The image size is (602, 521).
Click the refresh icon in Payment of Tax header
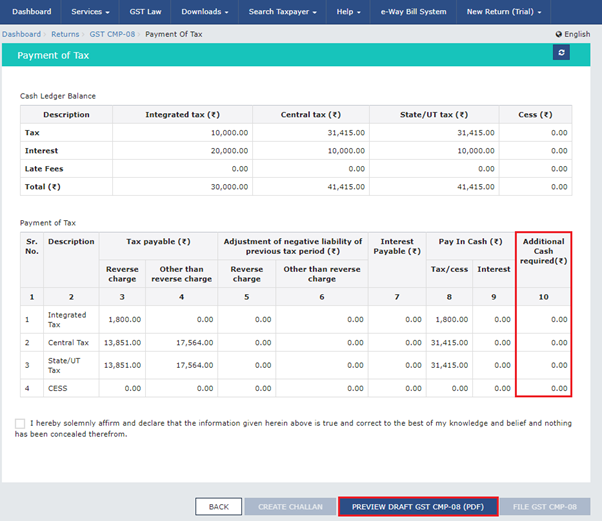[561, 52]
